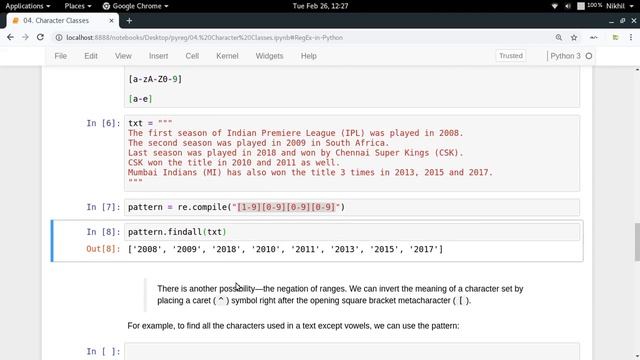The width and height of the screenshot is (640, 360).
Task: Click the In [8] prompt label
Action: click(x=103, y=232)
